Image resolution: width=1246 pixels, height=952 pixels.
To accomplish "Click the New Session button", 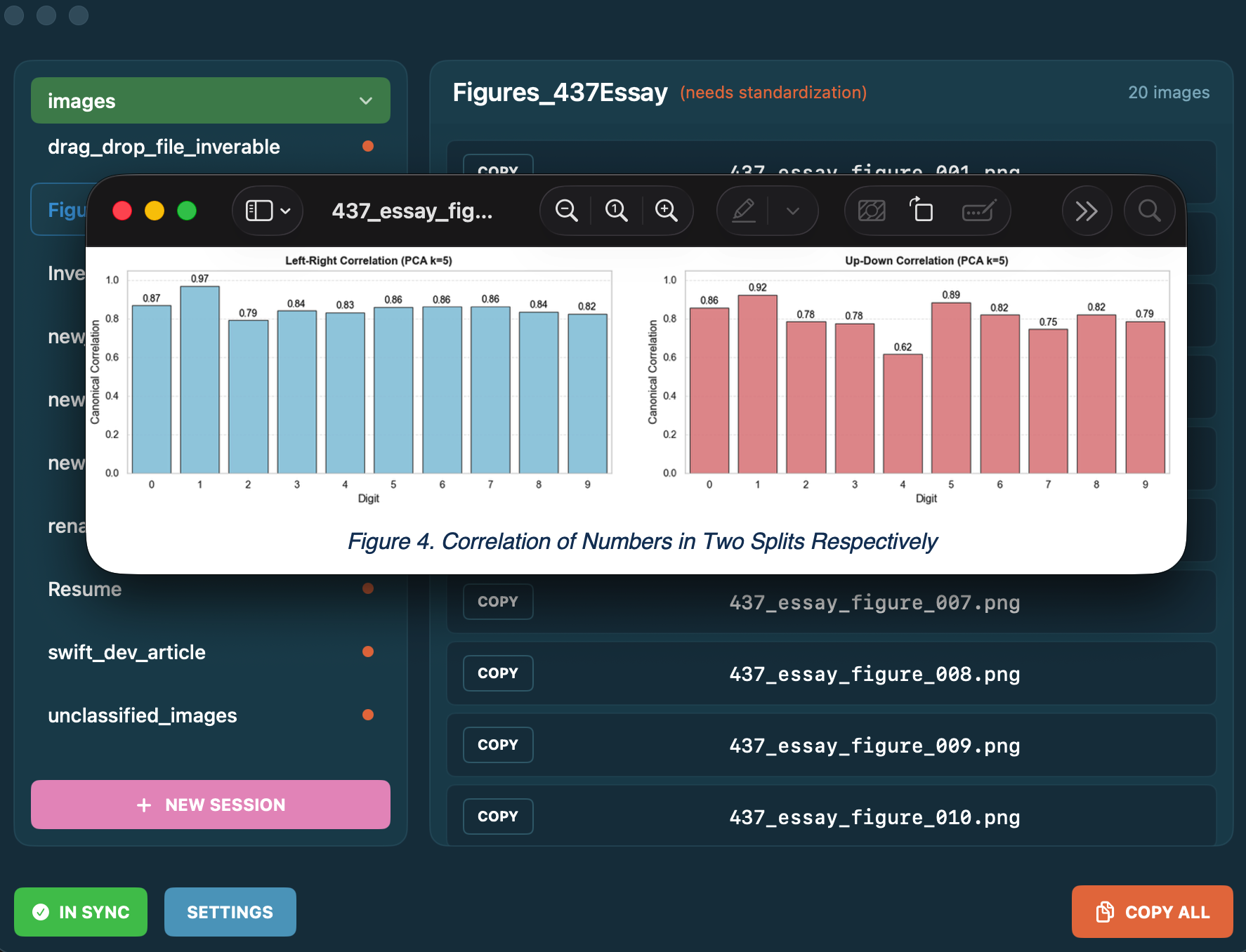I will [x=211, y=805].
